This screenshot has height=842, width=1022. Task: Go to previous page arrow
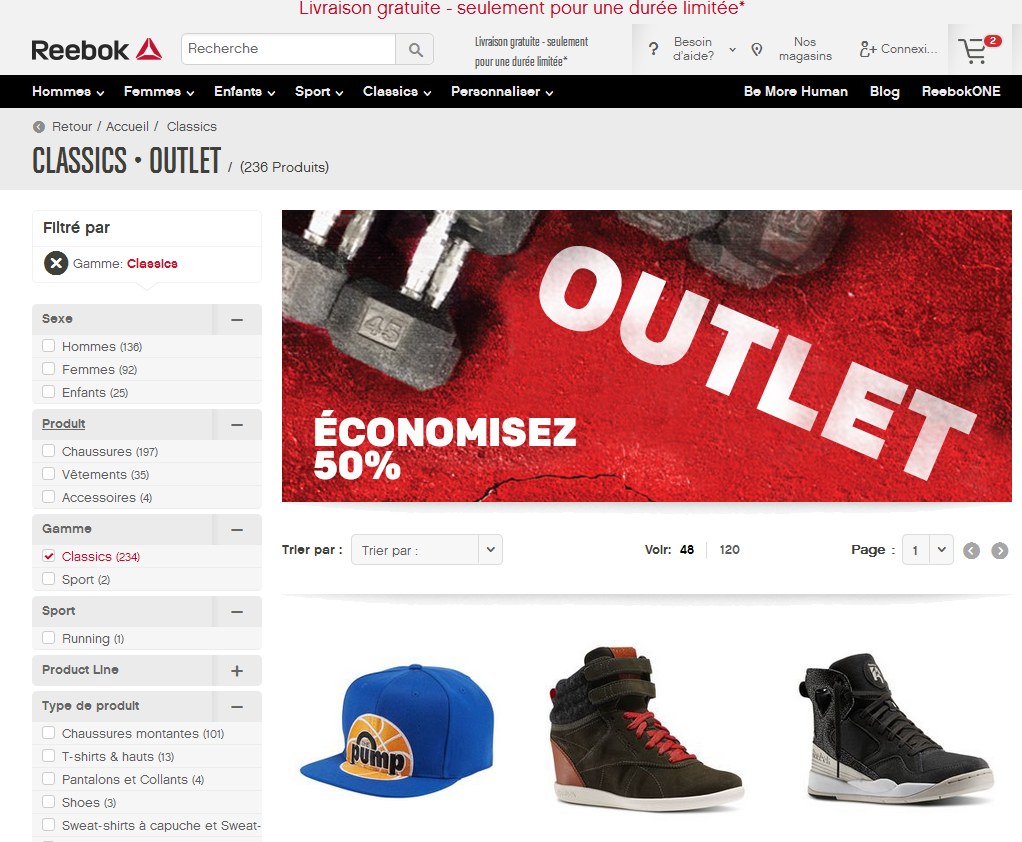(971, 551)
